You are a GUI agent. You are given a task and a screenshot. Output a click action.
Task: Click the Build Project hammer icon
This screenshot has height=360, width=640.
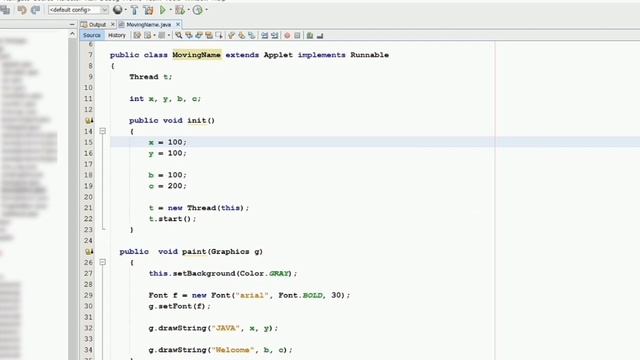[x=134, y=10]
